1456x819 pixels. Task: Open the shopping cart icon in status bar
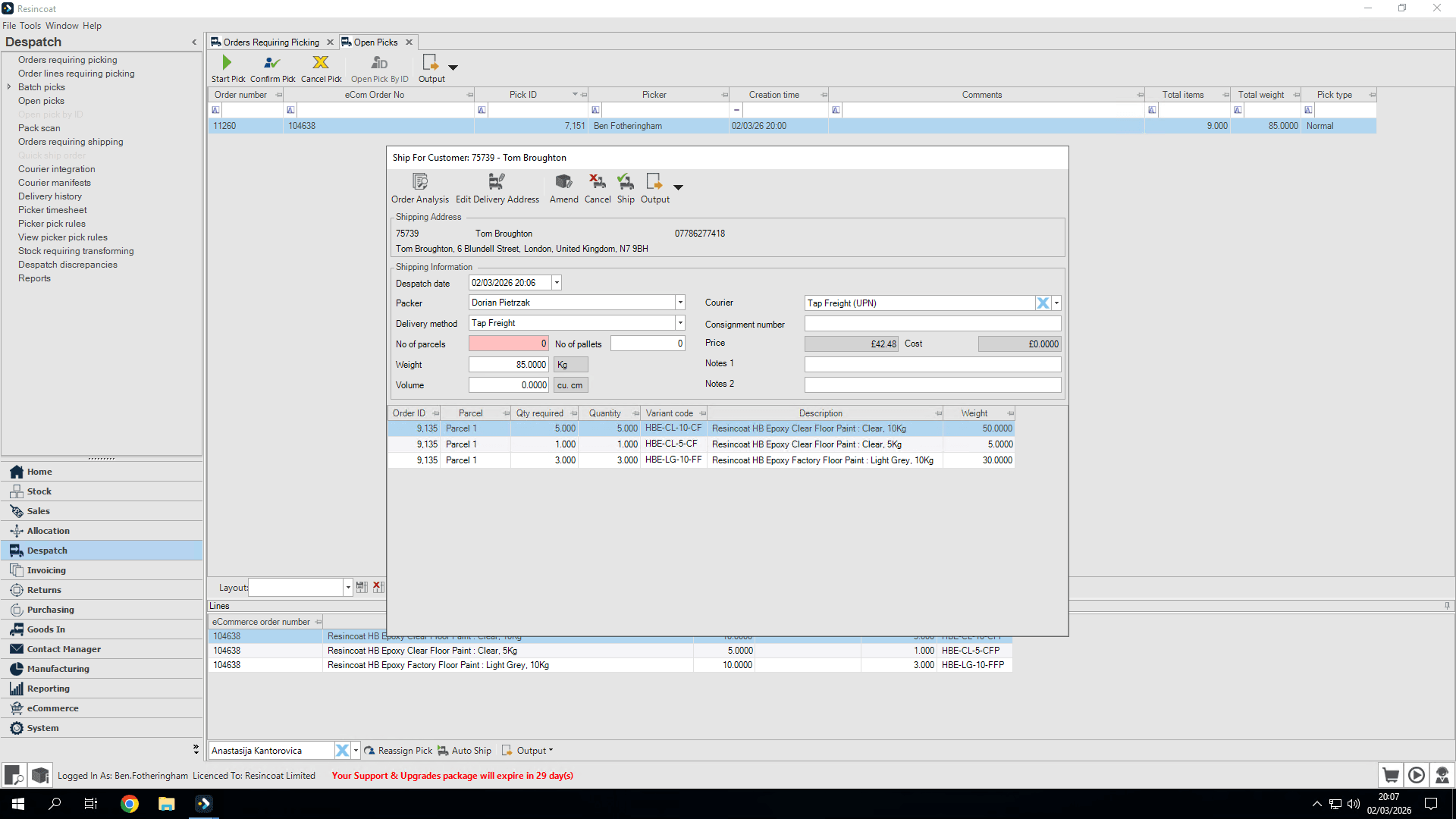coord(1390,775)
